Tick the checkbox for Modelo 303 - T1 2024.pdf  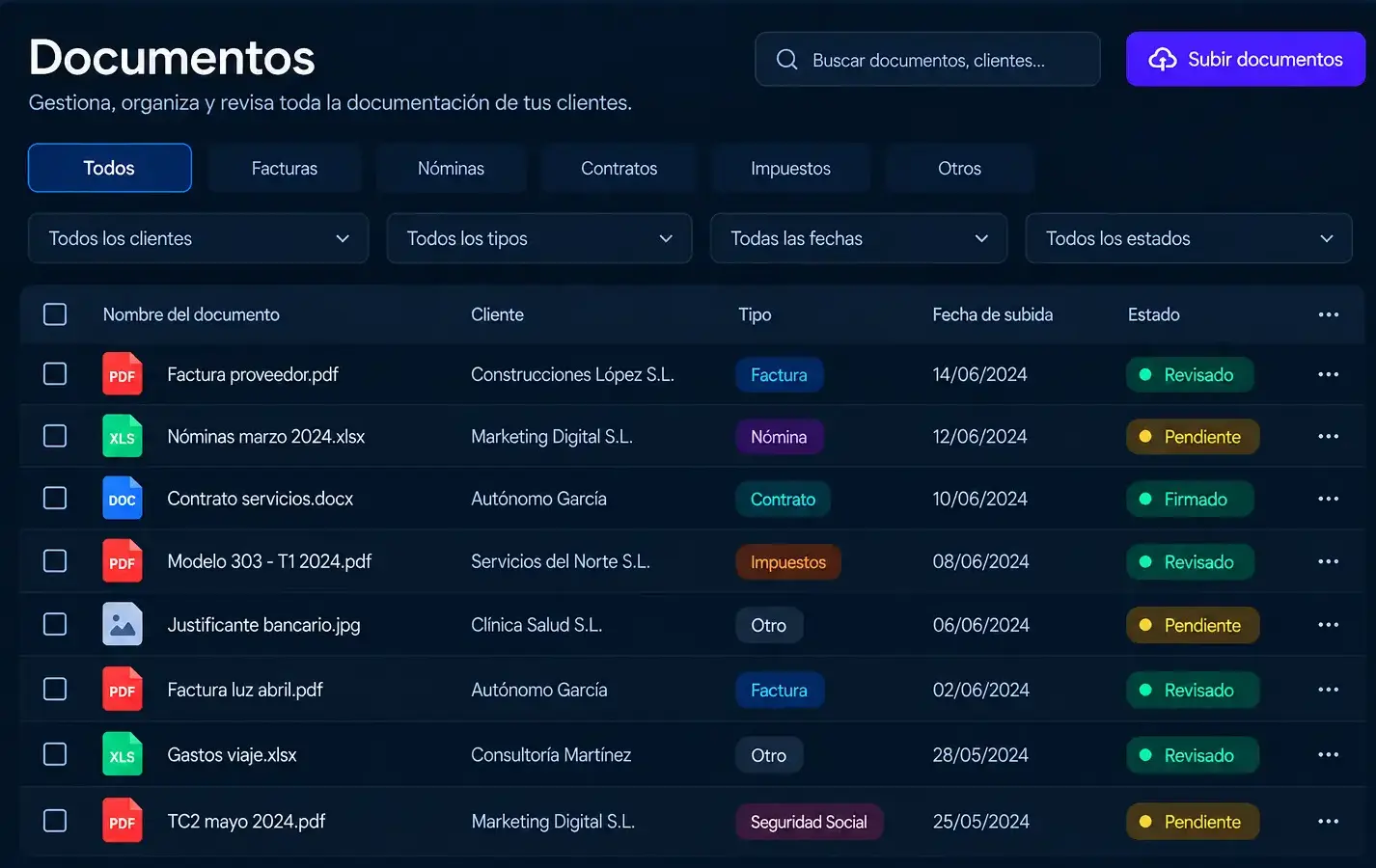(x=55, y=561)
